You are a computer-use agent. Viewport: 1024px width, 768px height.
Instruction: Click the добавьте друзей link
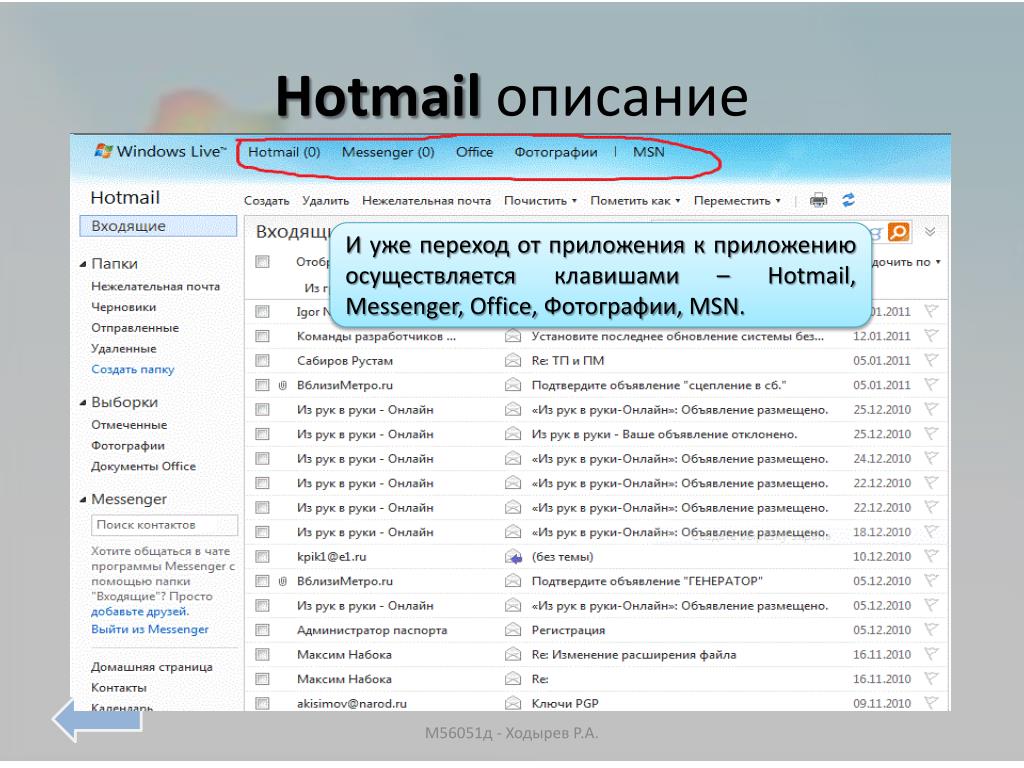pos(140,612)
